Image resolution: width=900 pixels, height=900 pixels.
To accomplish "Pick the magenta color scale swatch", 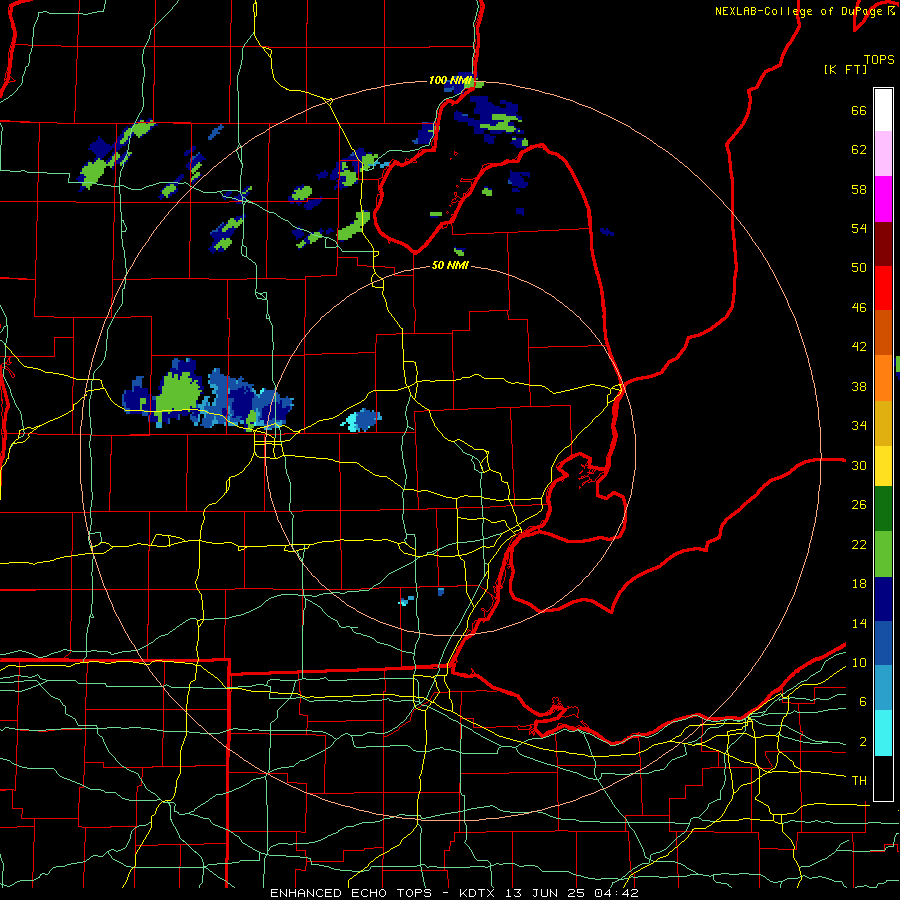I will 883,199.
